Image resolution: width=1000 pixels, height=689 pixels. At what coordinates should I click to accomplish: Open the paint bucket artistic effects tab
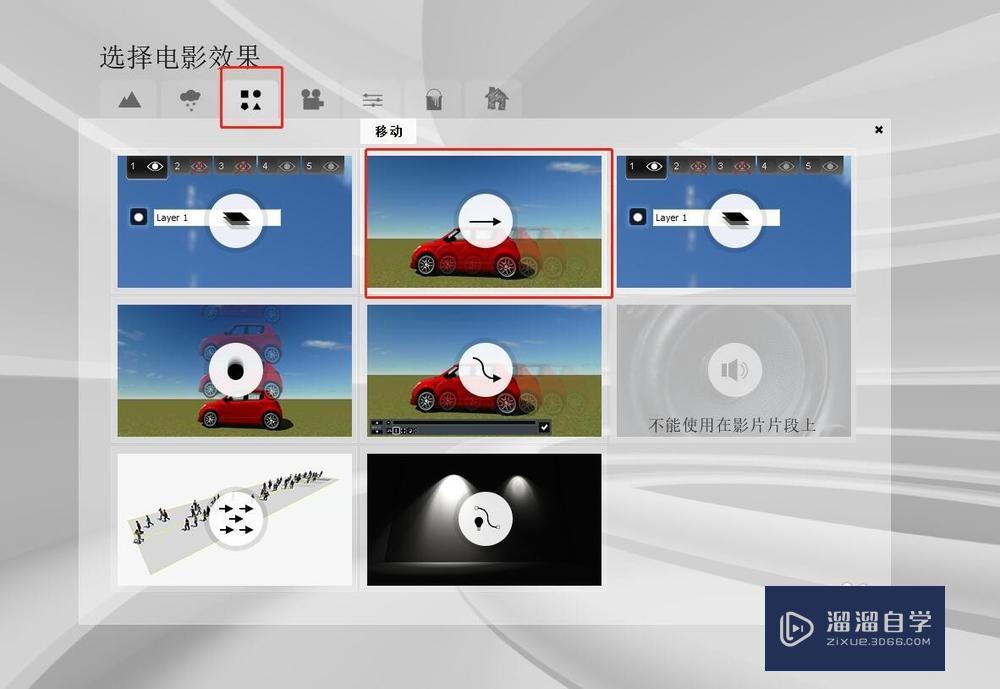click(433, 100)
